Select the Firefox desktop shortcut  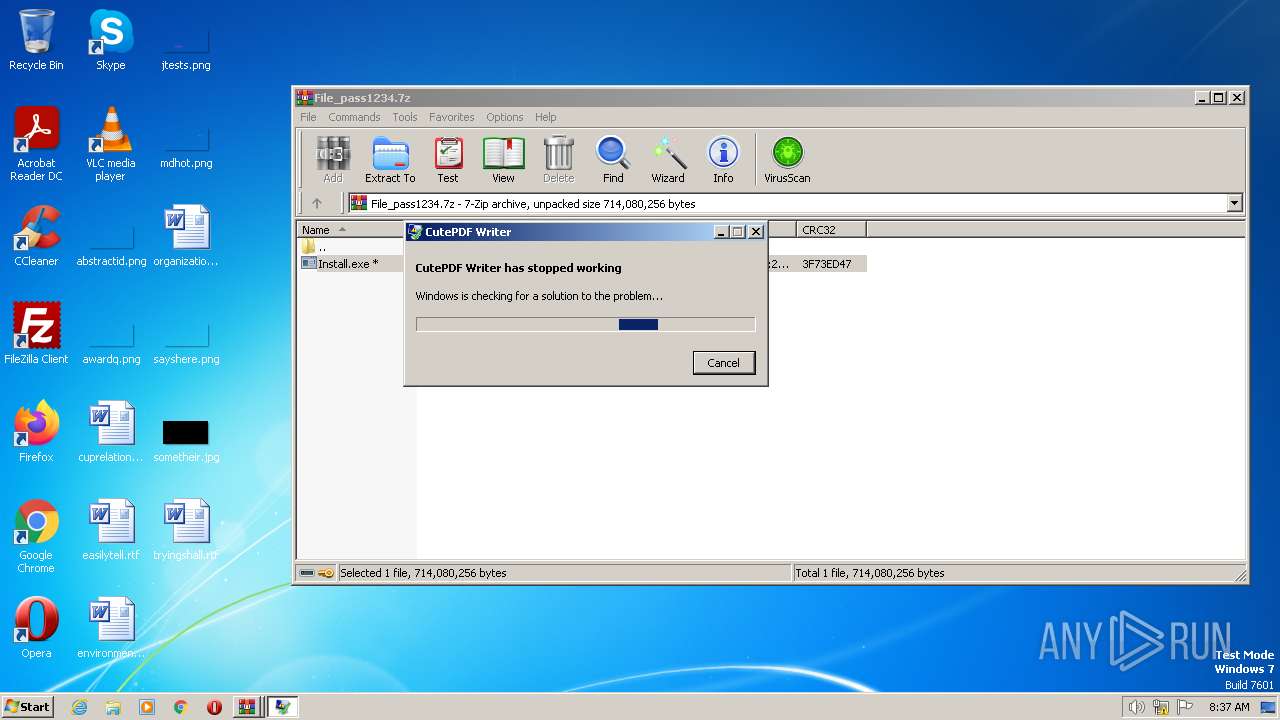[x=36, y=432]
